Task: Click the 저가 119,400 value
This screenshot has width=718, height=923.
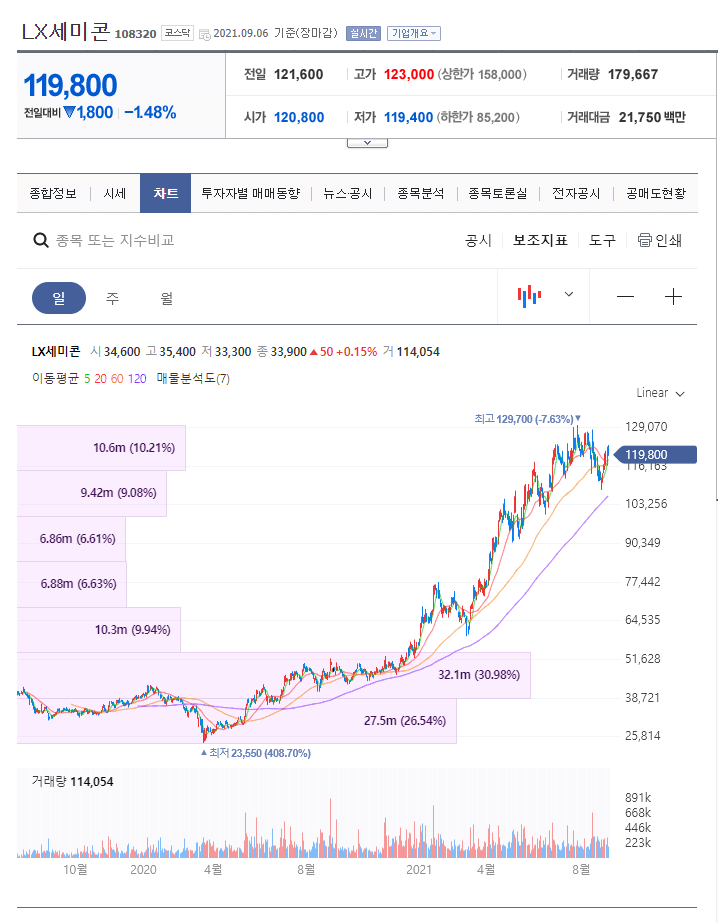Action: coord(408,117)
